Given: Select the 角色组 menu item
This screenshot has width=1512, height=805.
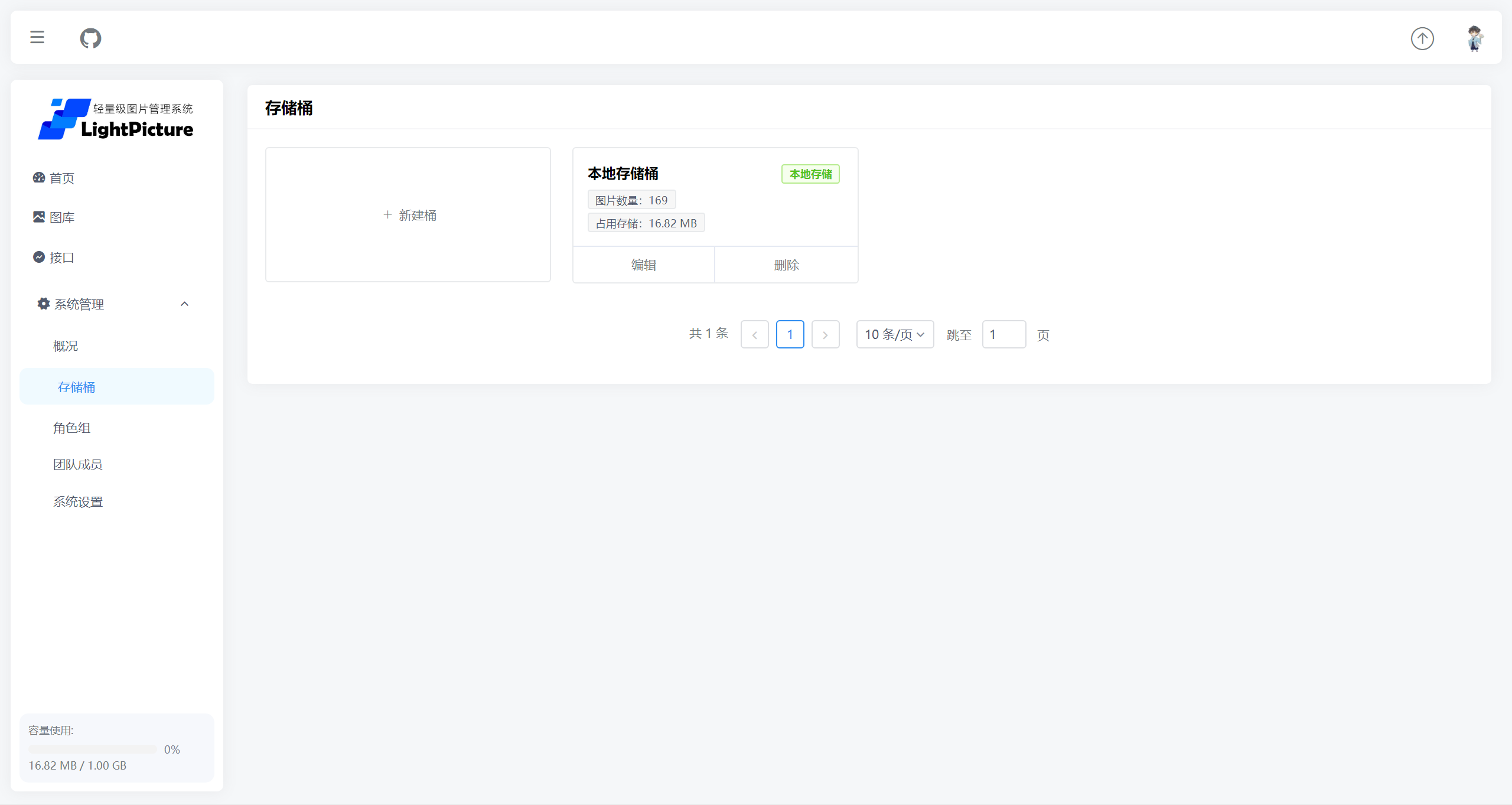Looking at the screenshot, I should (x=71, y=428).
